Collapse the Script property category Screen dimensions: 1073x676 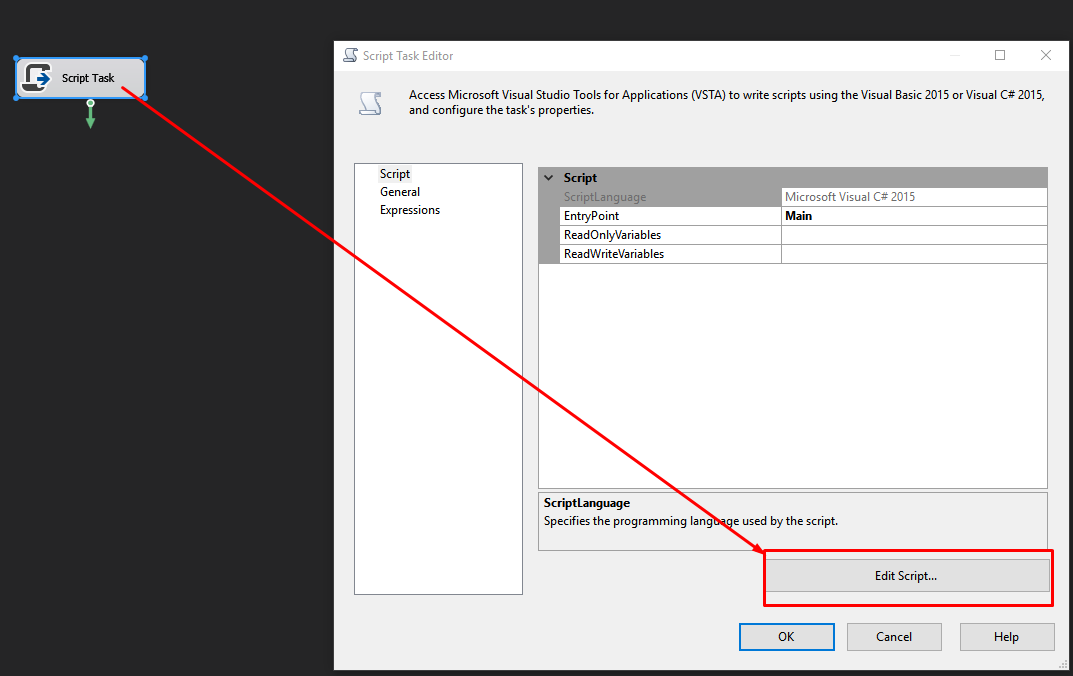(548, 178)
